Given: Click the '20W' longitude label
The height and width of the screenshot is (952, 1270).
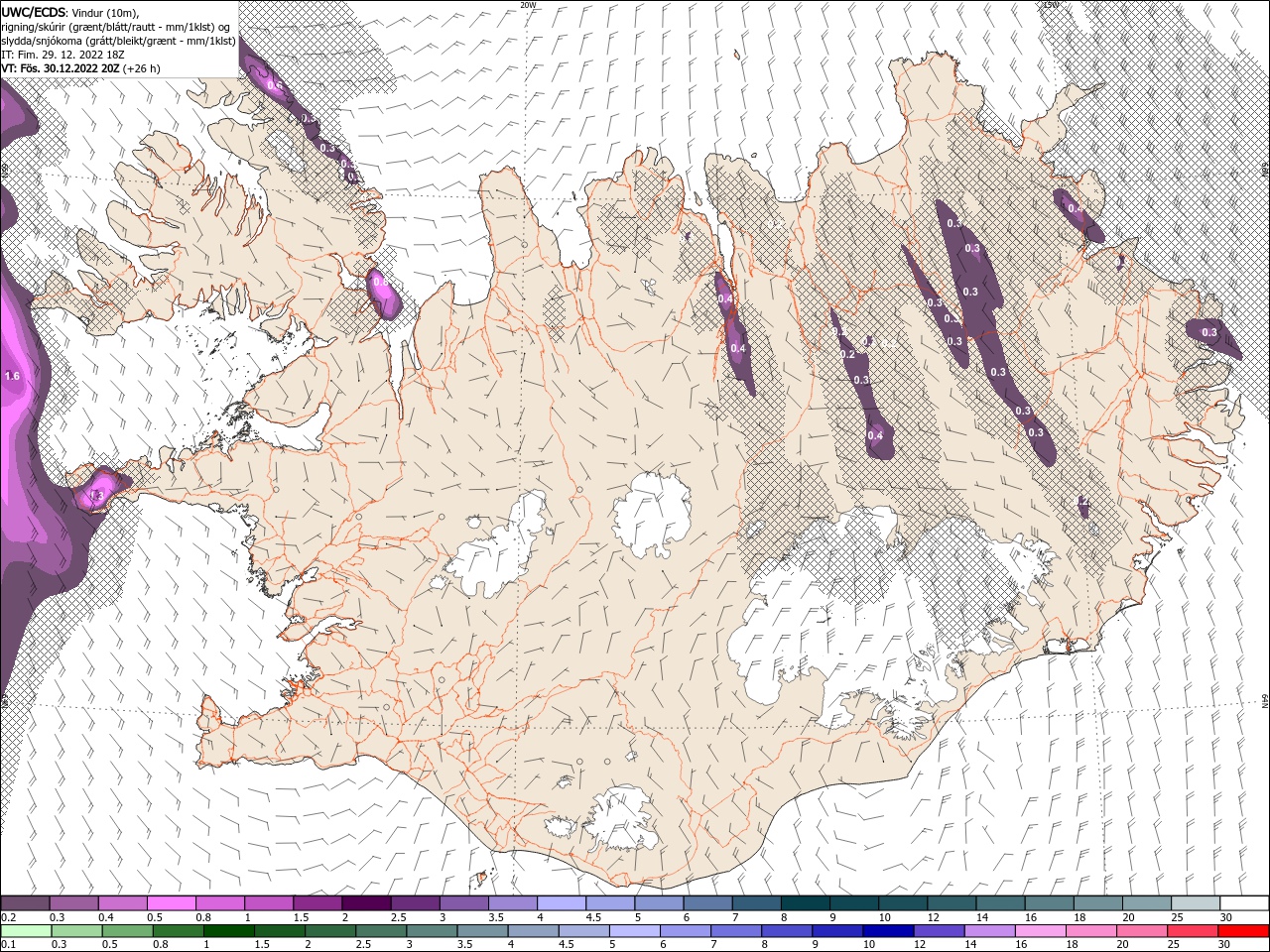Looking at the screenshot, I should 528,5.
